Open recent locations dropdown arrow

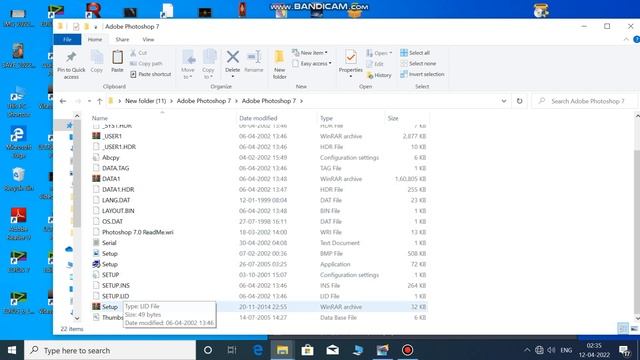(x=89, y=101)
